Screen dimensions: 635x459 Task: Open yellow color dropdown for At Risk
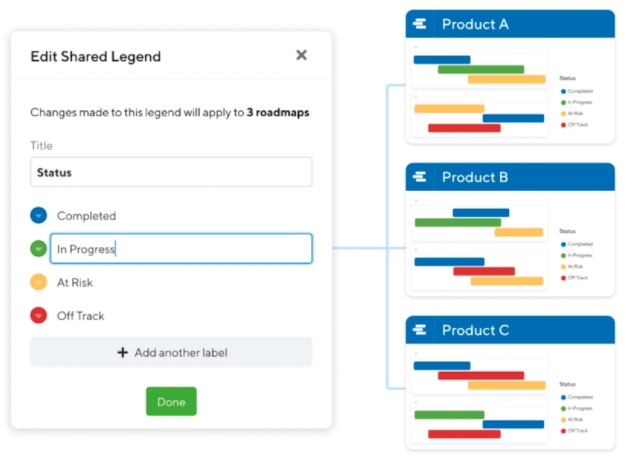click(38, 282)
